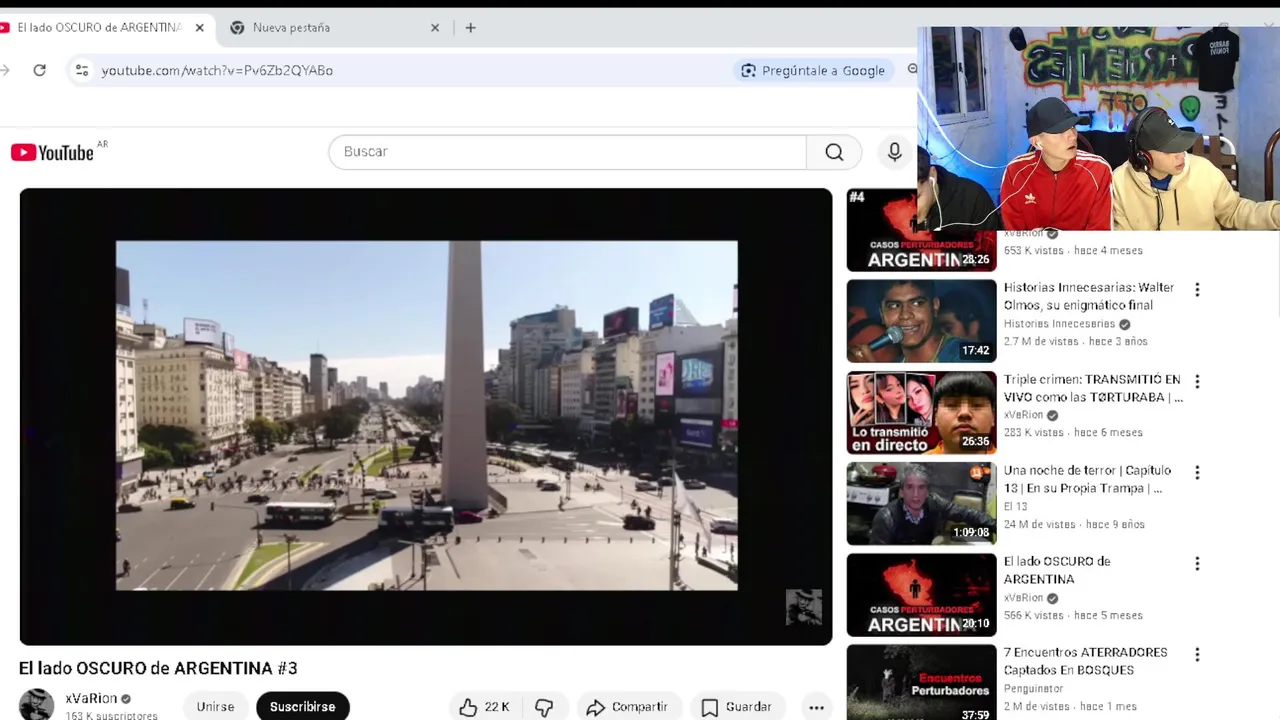This screenshot has width=1280, height=720.
Task: Click the 'Suscribirse' button
Action: click(302, 706)
